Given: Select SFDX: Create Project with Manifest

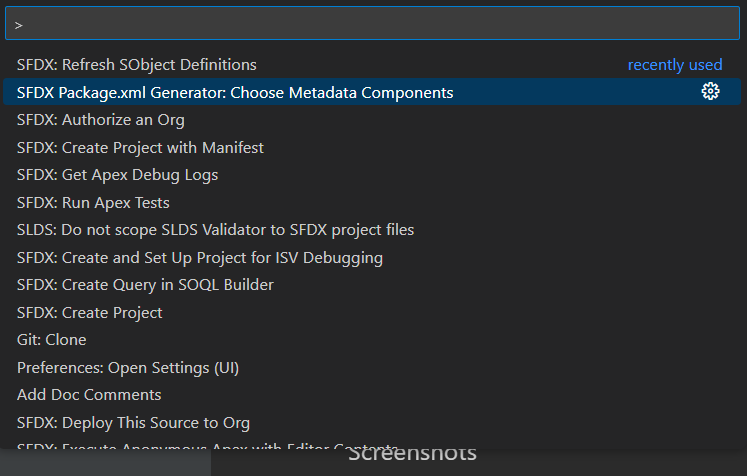Looking at the screenshot, I should click(372, 147).
